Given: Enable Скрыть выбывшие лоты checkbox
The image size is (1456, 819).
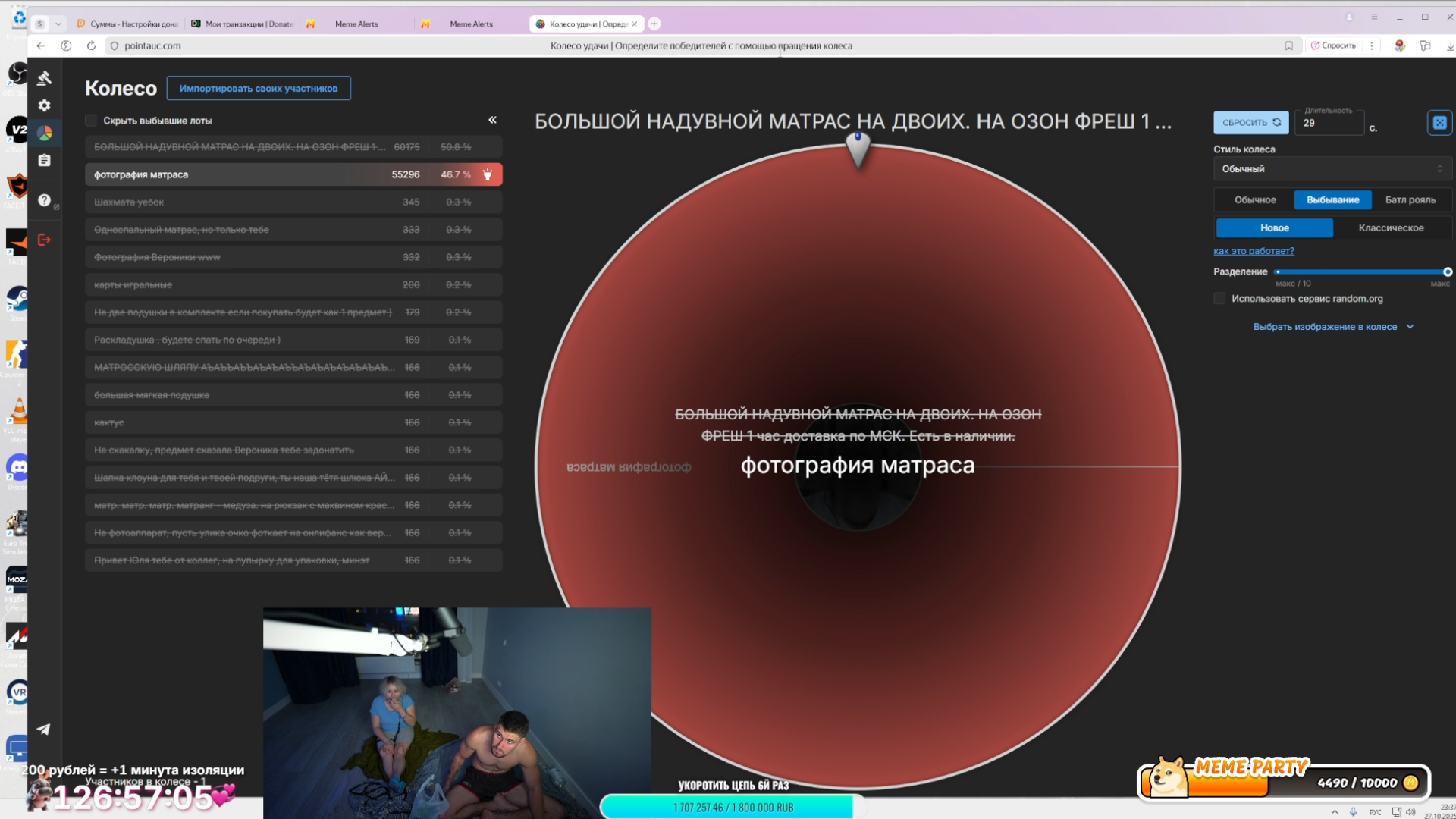Looking at the screenshot, I should (91, 121).
